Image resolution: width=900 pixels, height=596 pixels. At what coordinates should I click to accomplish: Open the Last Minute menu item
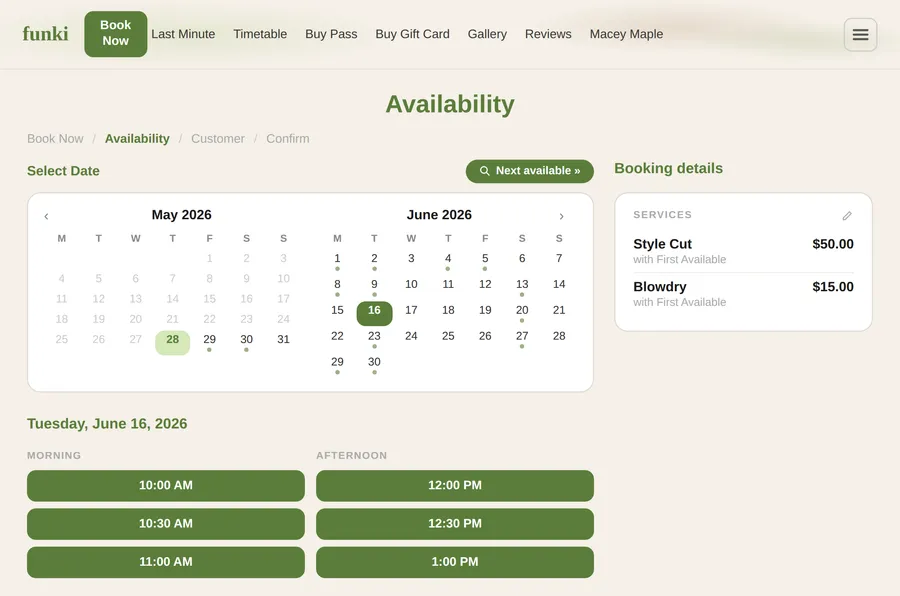point(183,34)
